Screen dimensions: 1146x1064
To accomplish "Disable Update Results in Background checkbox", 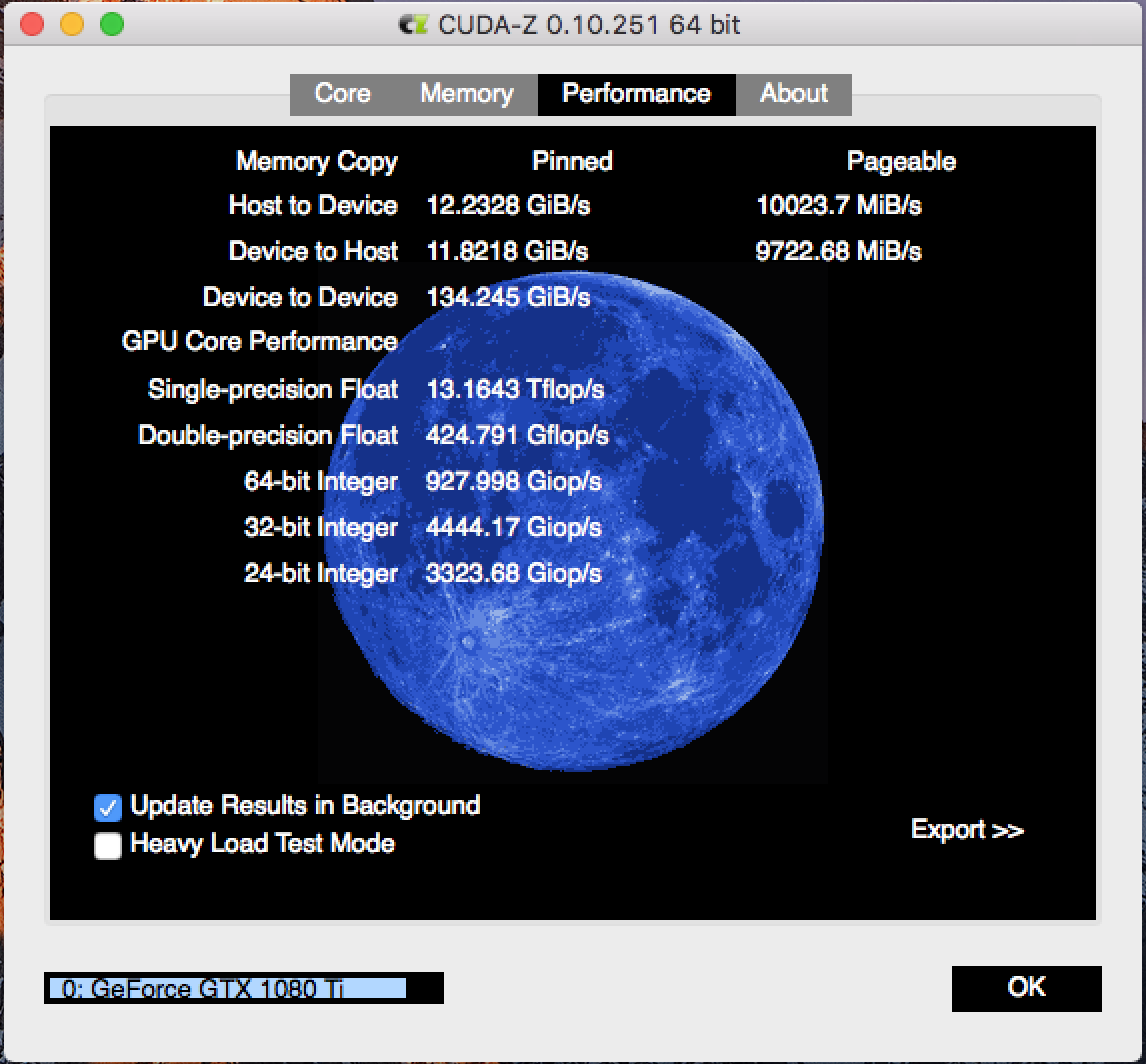I will point(107,807).
